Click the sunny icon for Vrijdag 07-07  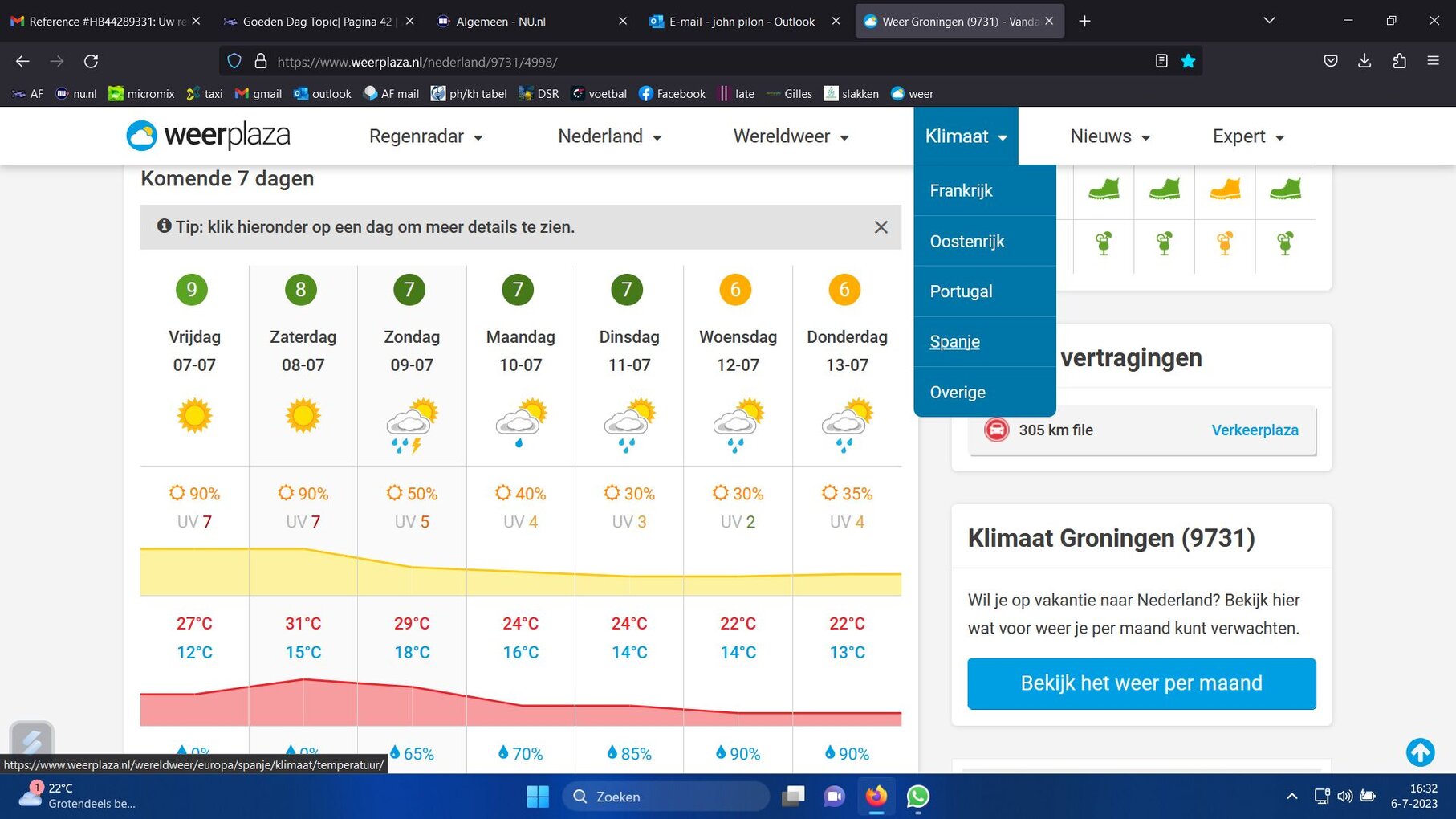pos(194,416)
